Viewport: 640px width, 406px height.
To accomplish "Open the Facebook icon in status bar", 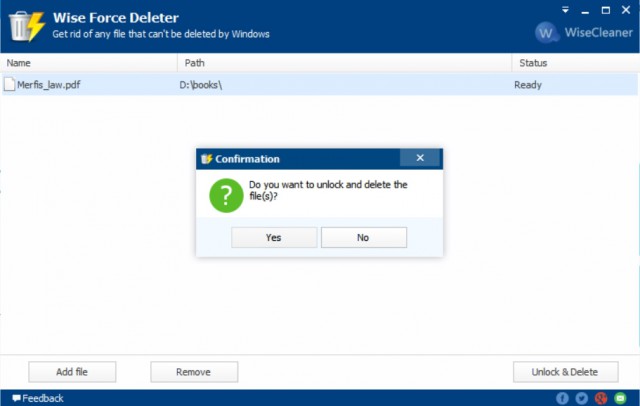I will (x=562, y=398).
